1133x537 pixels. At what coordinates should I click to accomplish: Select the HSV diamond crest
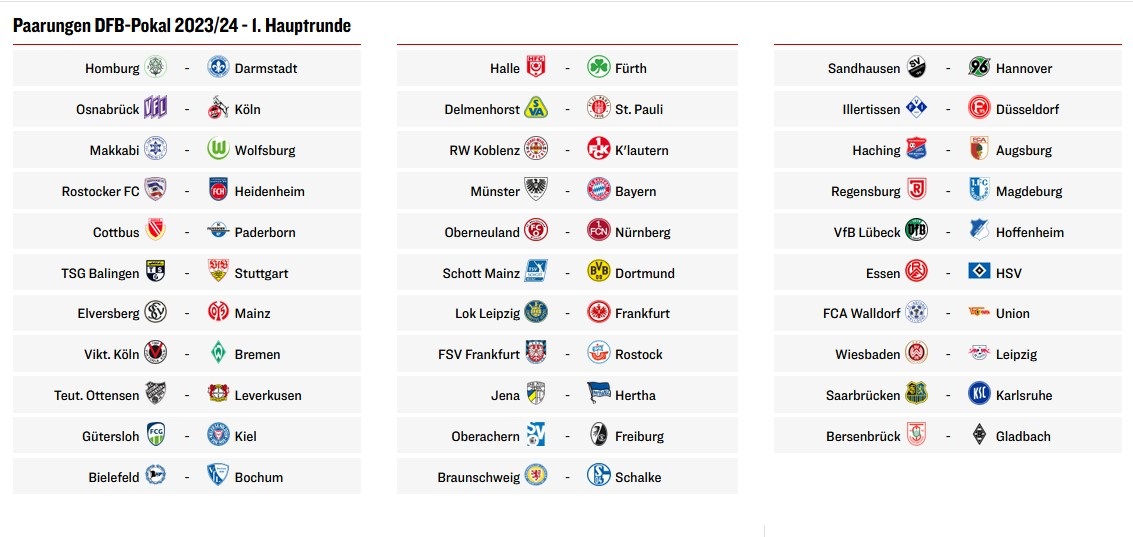pyautogui.click(x=979, y=272)
